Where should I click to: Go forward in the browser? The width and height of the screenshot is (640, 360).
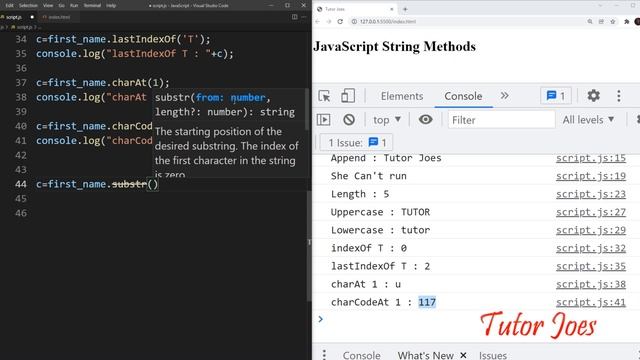[329, 22]
